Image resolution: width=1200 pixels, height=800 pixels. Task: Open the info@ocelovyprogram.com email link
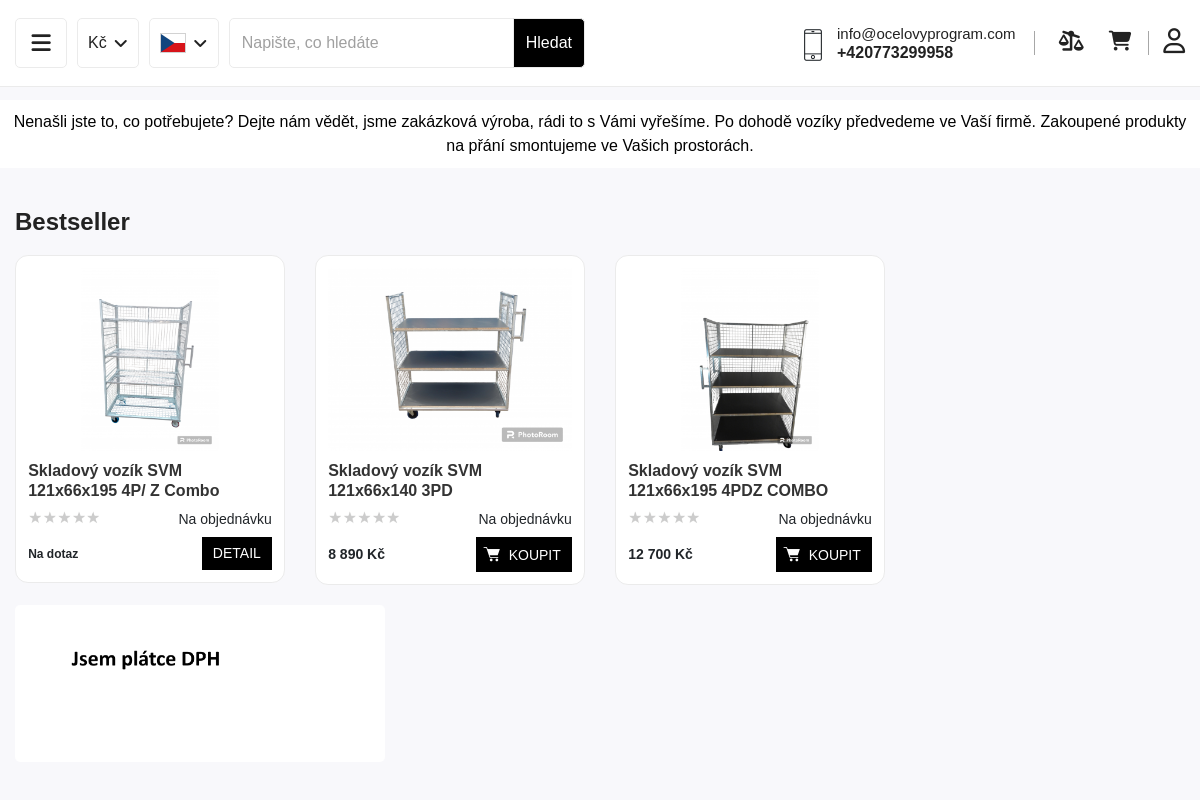[x=926, y=34]
